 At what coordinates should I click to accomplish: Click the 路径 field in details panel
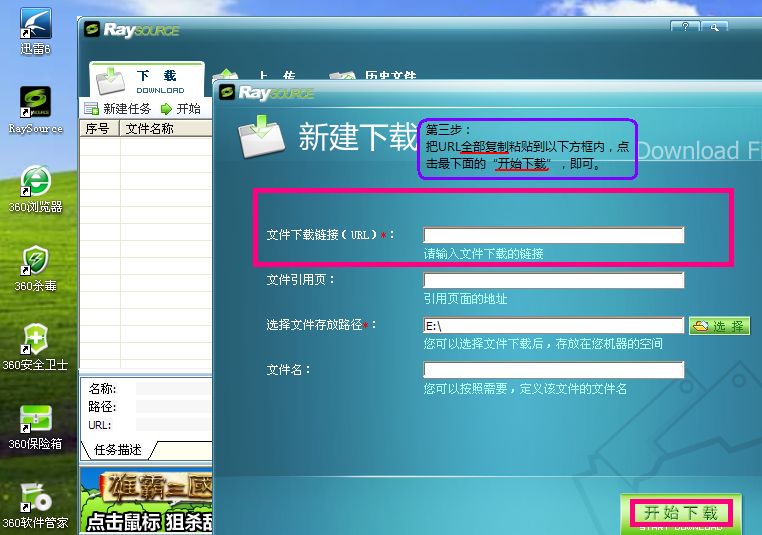(x=173, y=407)
